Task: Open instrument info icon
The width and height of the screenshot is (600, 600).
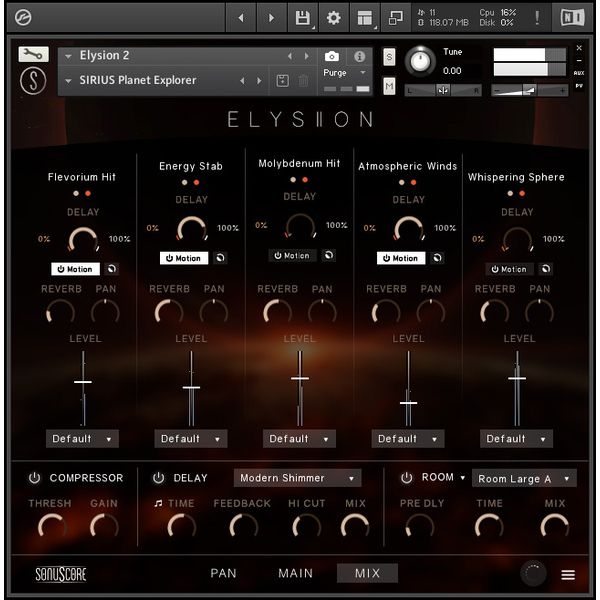Action: point(359,57)
